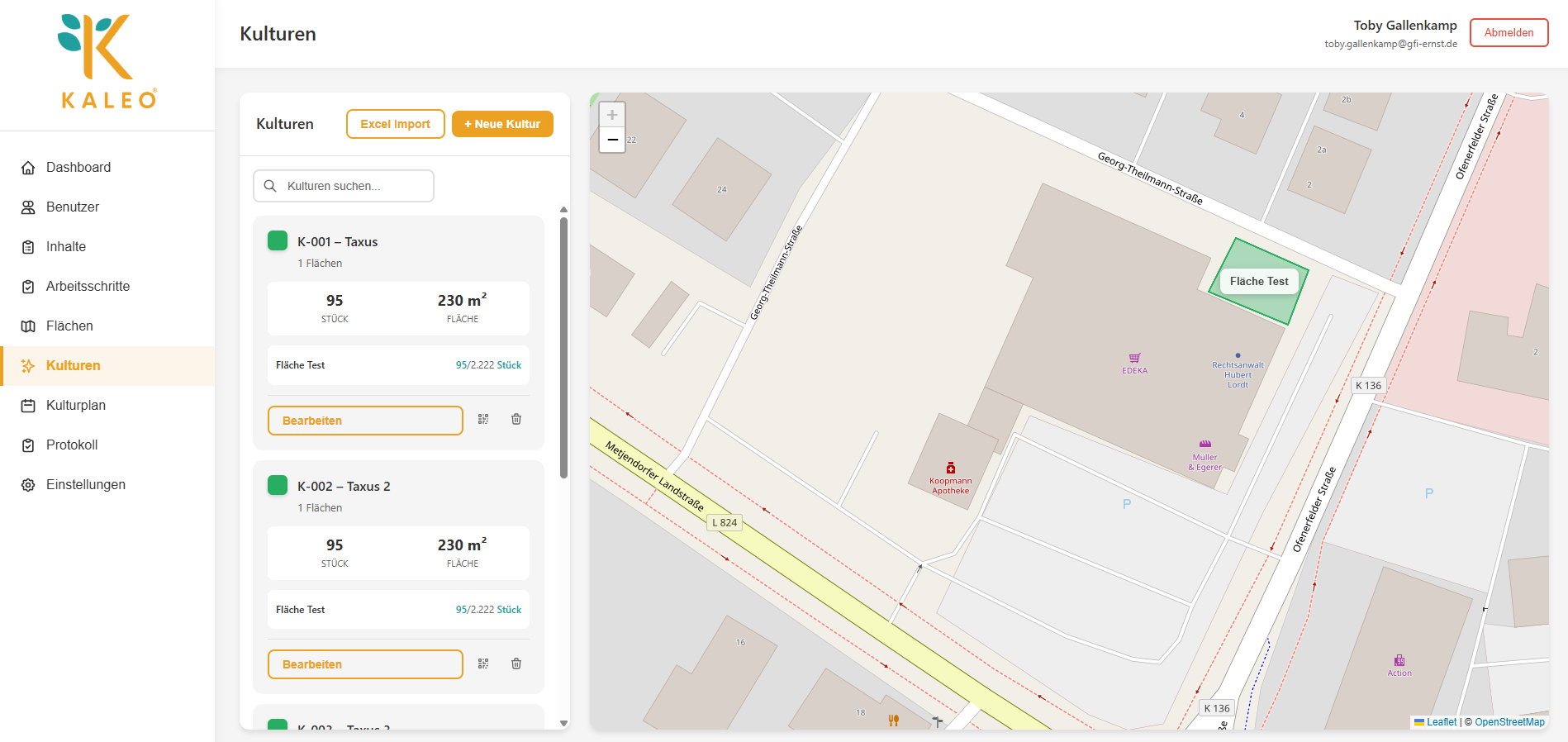1568x742 pixels.
Task: Go to Flächen in the sidebar
Action: click(x=69, y=326)
